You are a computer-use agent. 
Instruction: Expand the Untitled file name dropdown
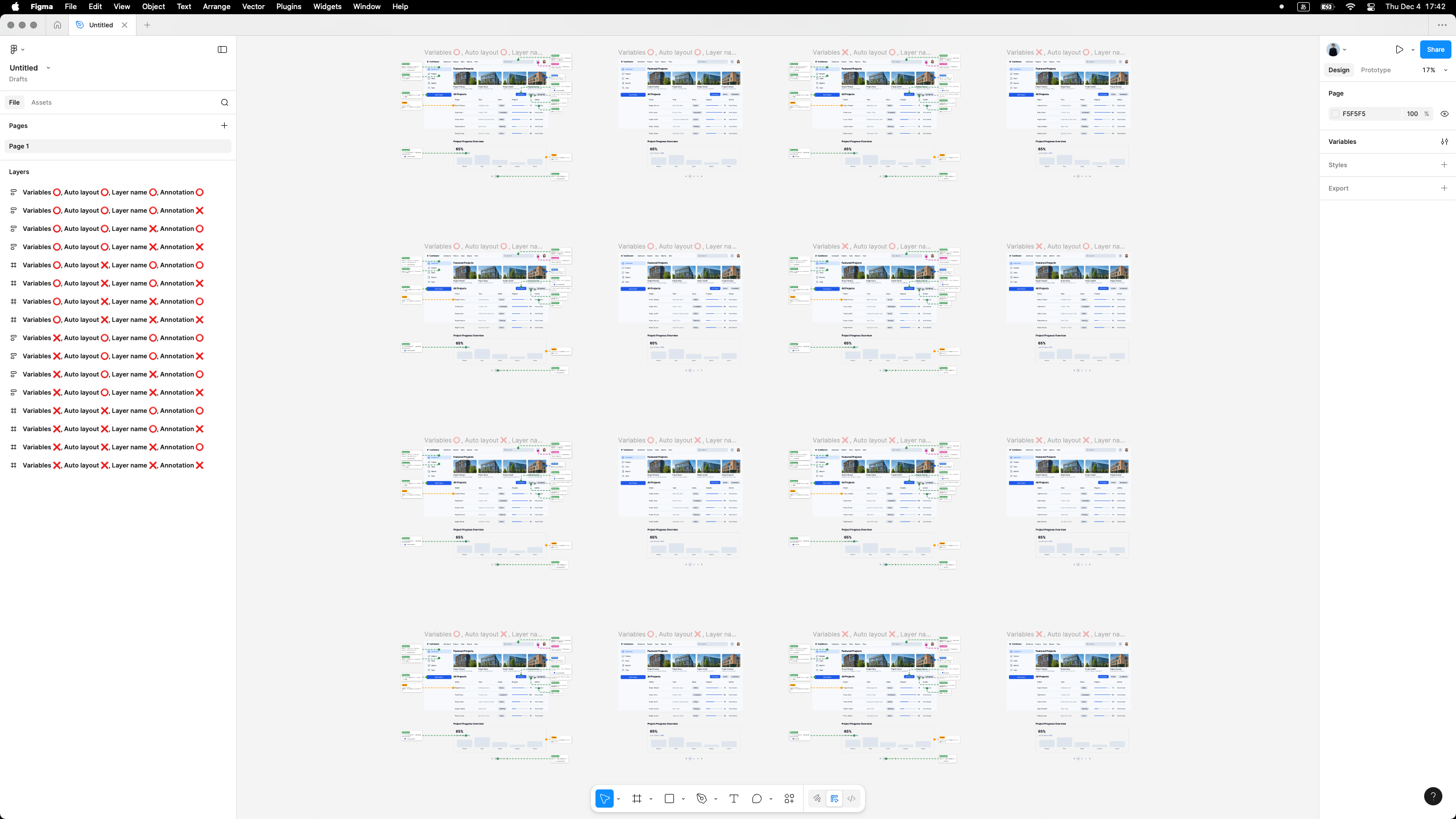coord(48,68)
